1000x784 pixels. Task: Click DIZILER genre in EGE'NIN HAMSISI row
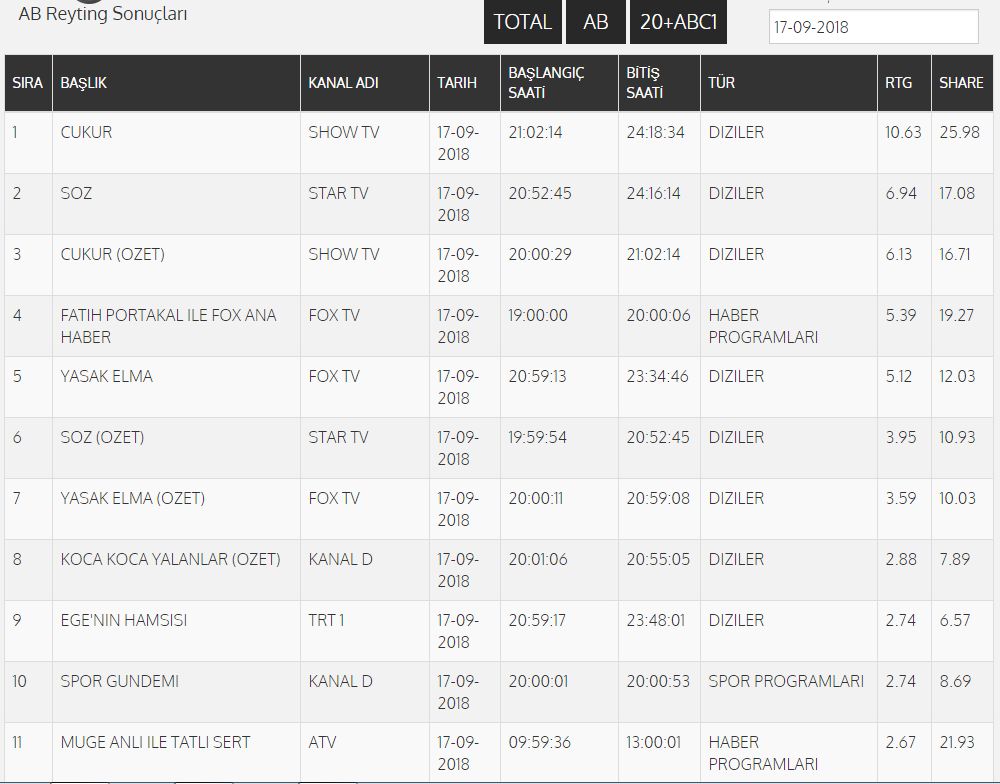736,620
